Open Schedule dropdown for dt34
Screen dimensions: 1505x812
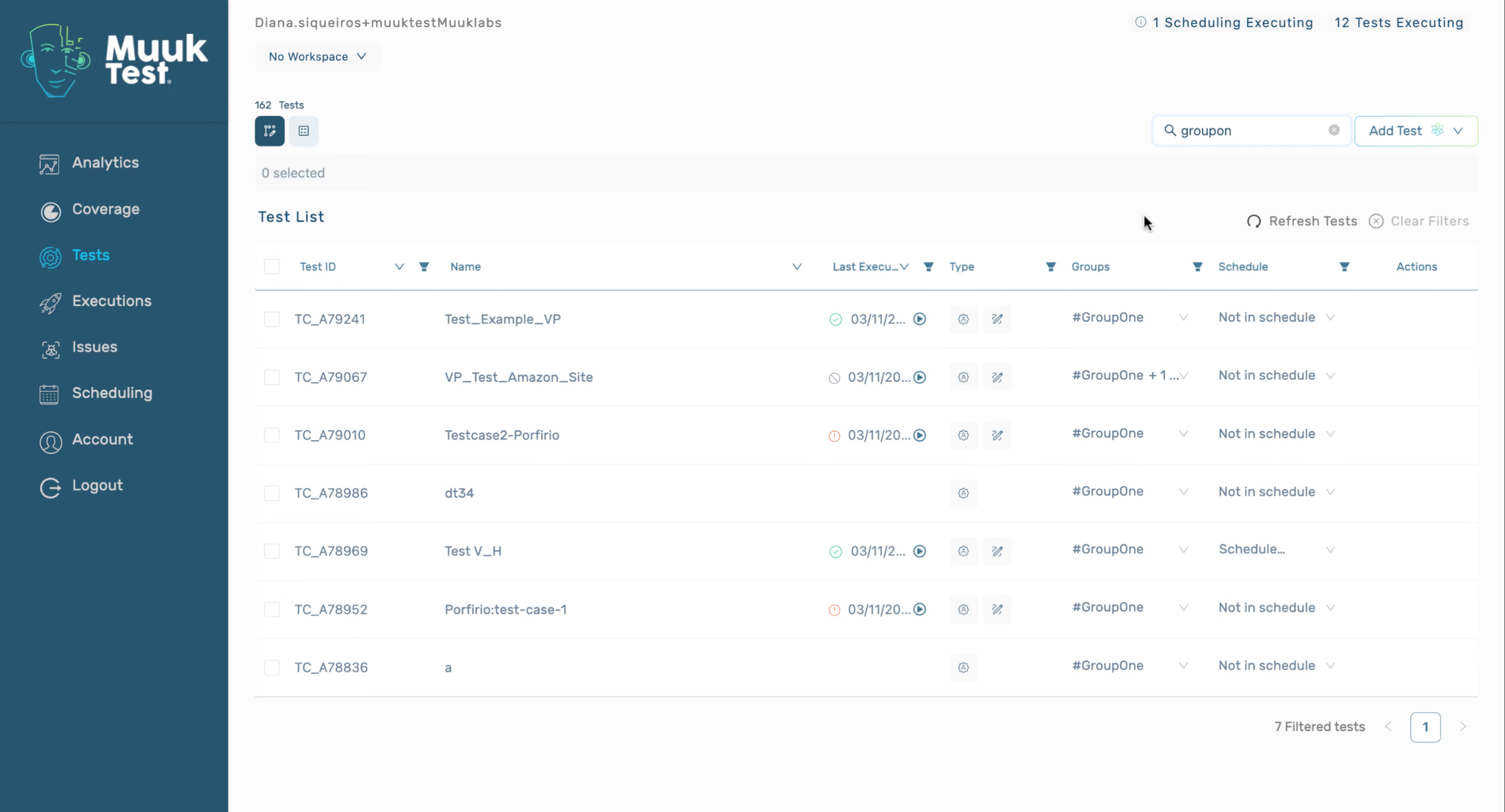click(x=1330, y=492)
